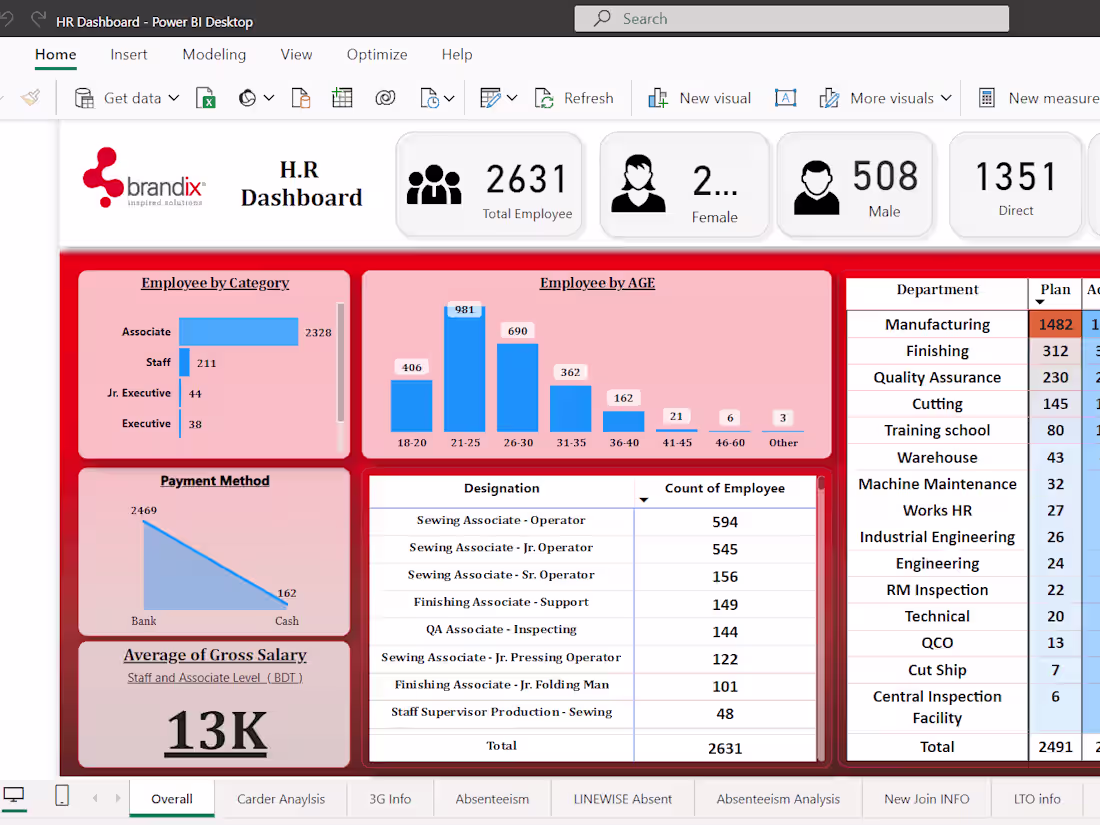Click the Refresh button

(x=574, y=97)
